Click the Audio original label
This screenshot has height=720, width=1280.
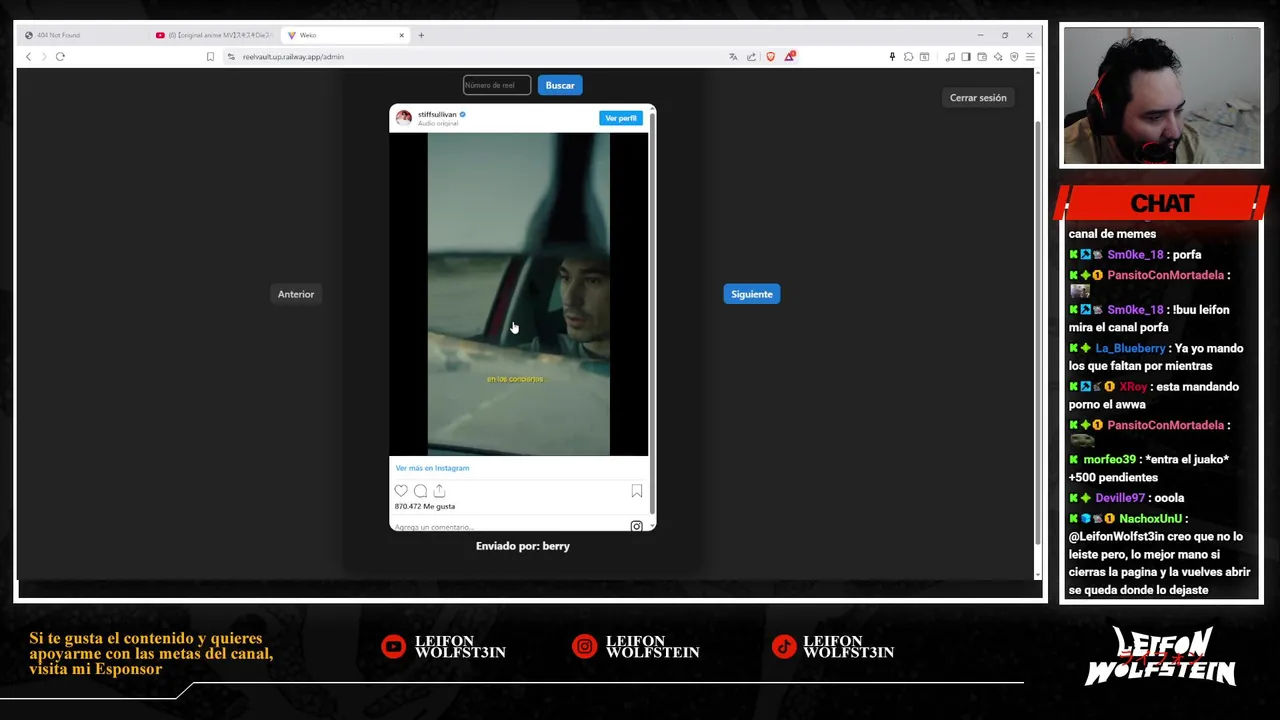[x=438, y=123]
